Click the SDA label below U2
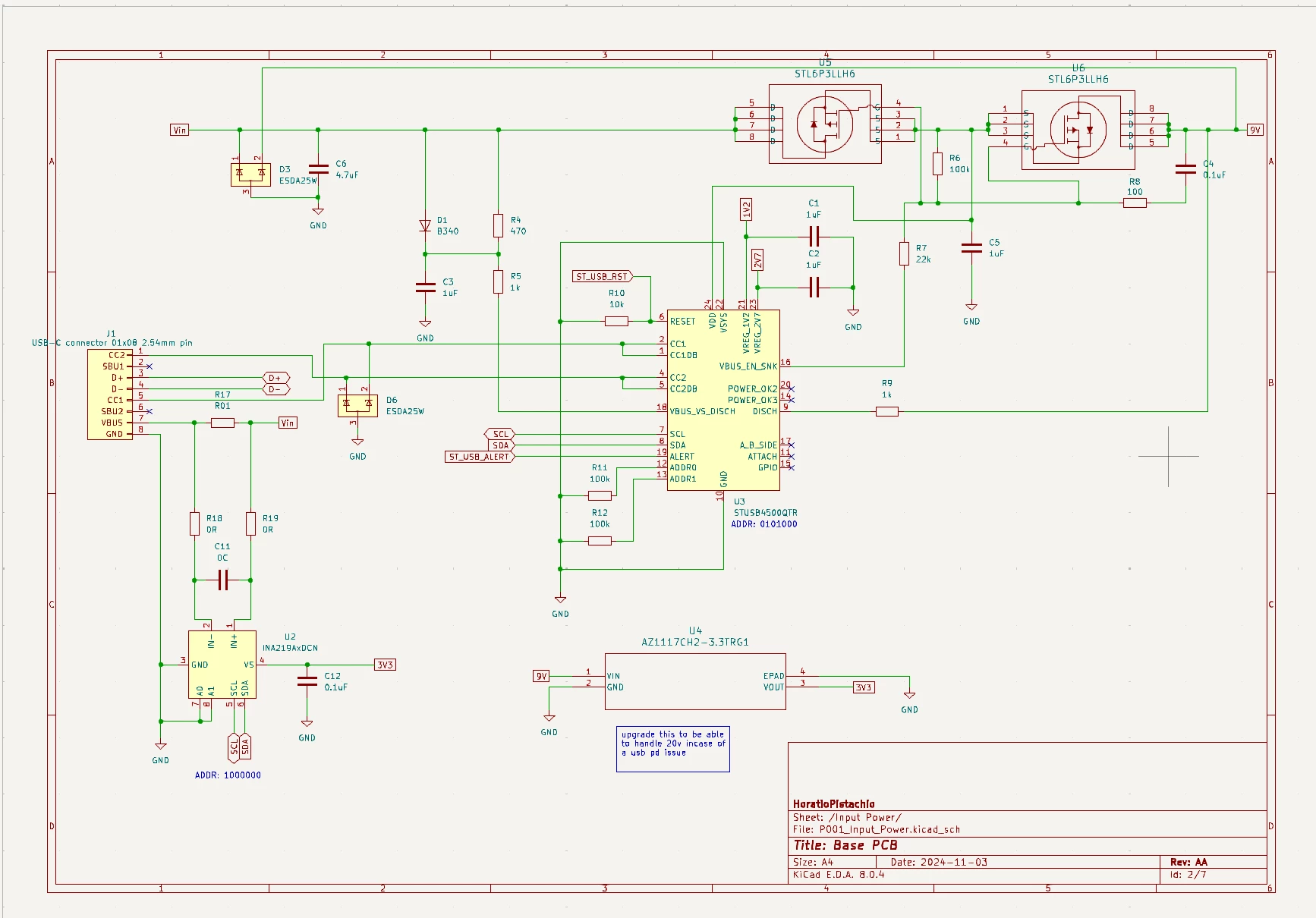The height and width of the screenshot is (918, 1316). click(245, 747)
